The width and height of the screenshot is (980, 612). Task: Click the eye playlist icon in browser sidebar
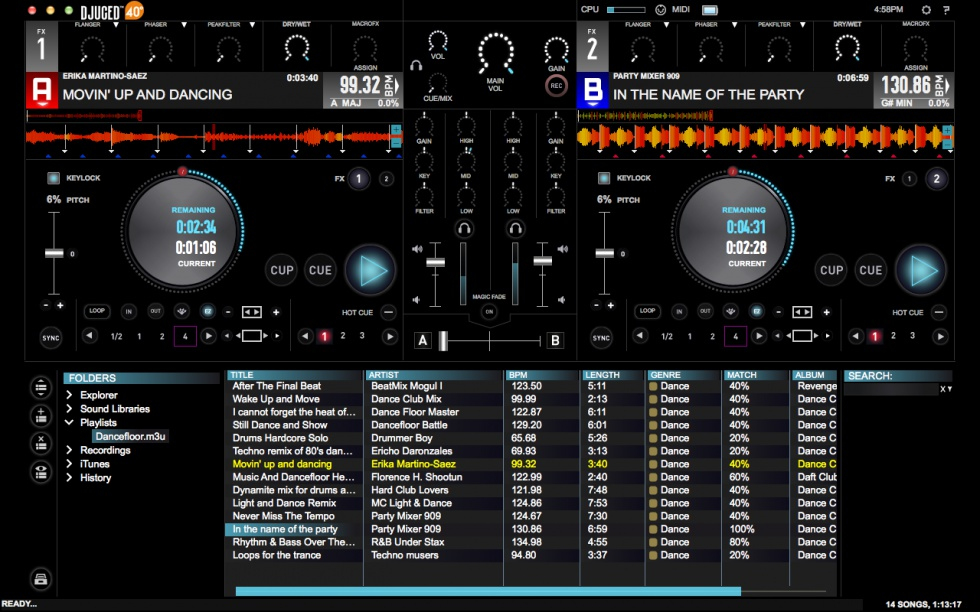[41, 471]
